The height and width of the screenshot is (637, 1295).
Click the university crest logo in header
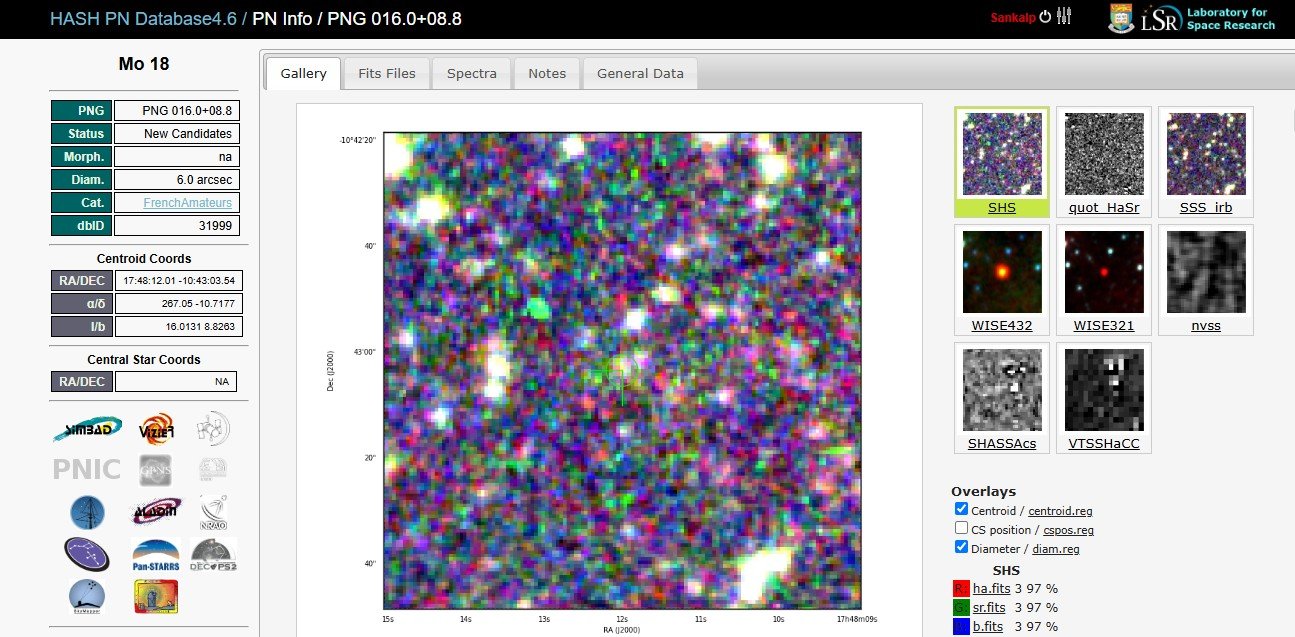(1121, 19)
